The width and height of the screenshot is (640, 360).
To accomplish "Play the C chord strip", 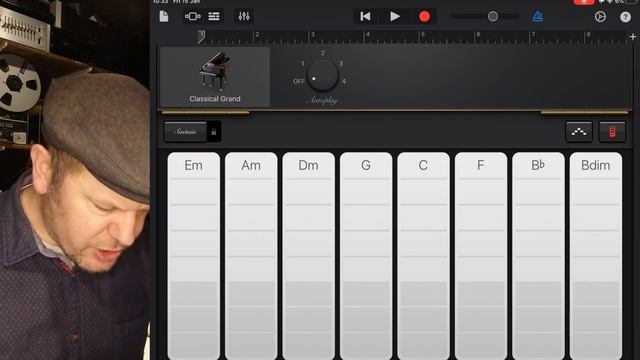I will pos(423,256).
